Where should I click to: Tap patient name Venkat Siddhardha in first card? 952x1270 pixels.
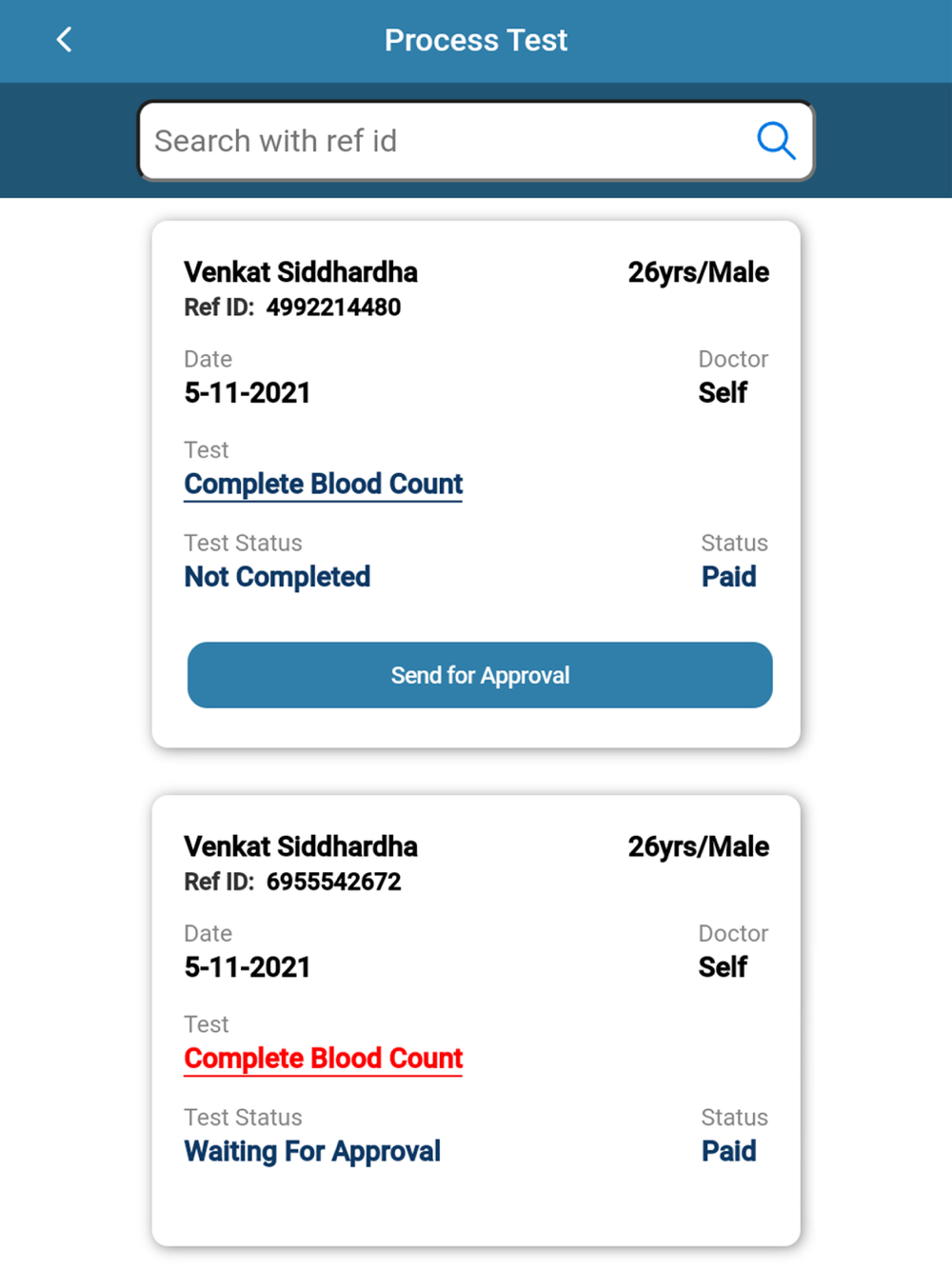coord(301,272)
